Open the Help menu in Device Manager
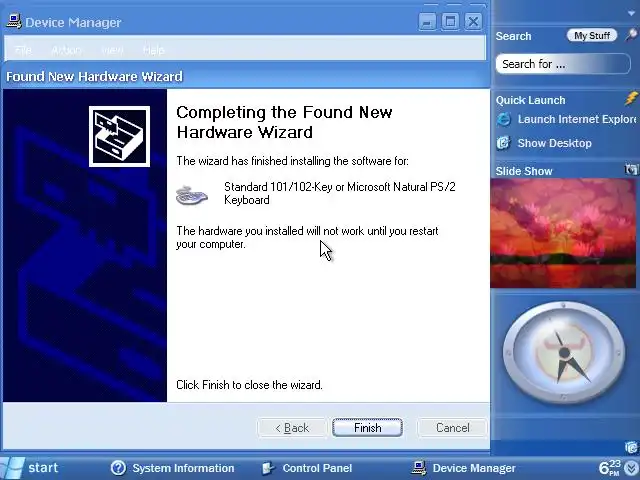The height and width of the screenshot is (480, 640). point(153,50)
